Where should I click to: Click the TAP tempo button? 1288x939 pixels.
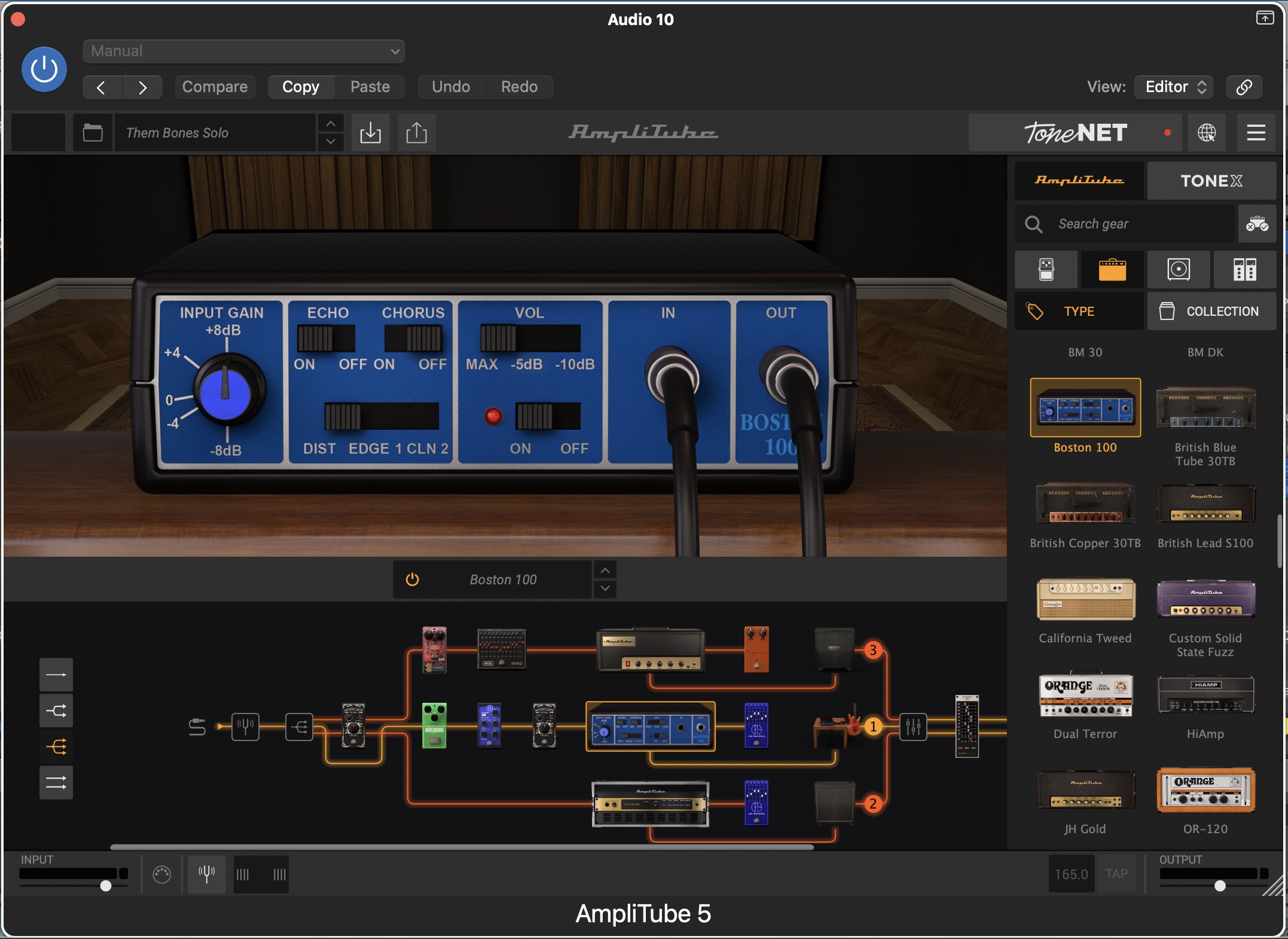[1116, 874]
